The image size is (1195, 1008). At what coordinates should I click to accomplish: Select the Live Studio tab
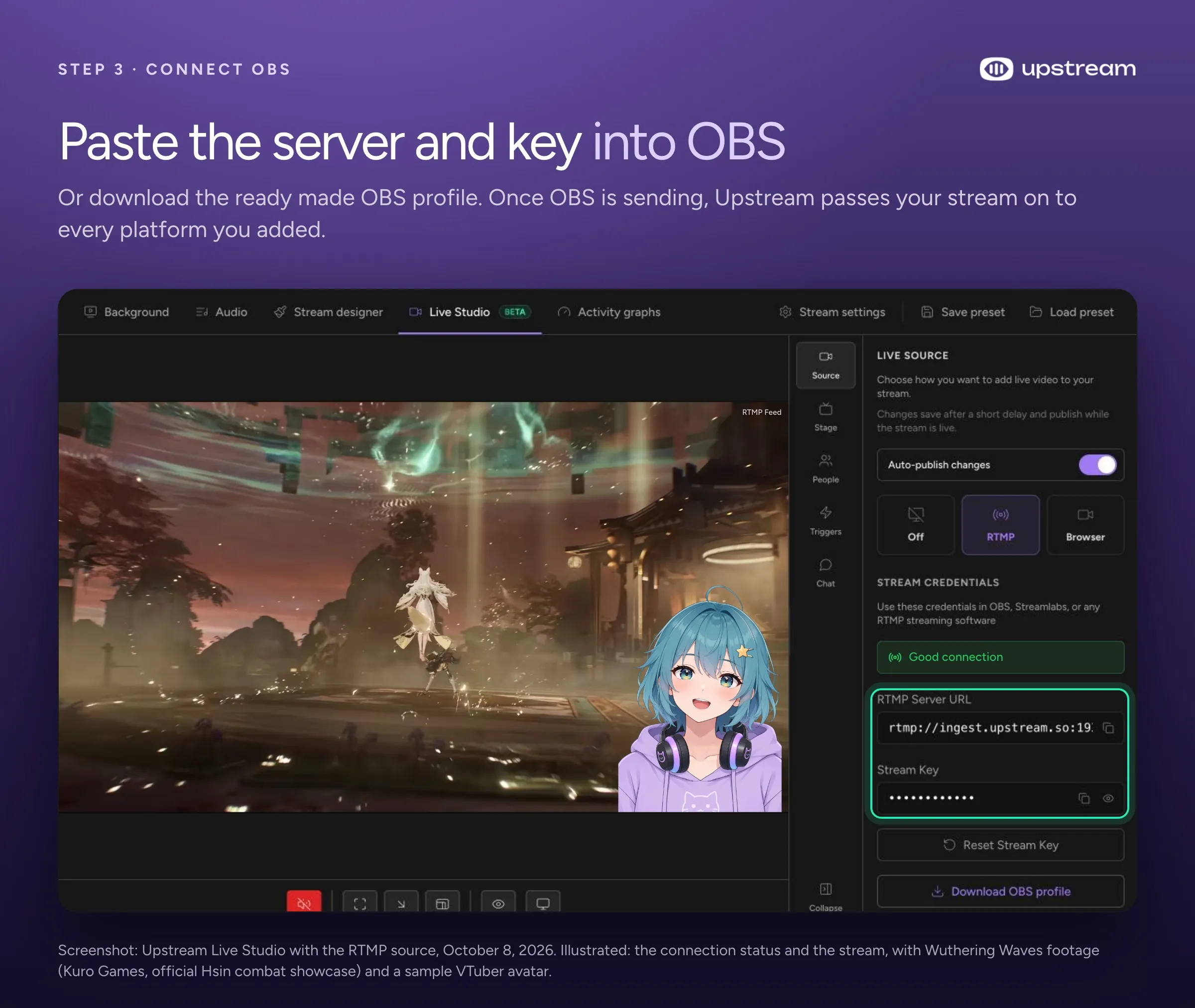click(x=470, y=312)
